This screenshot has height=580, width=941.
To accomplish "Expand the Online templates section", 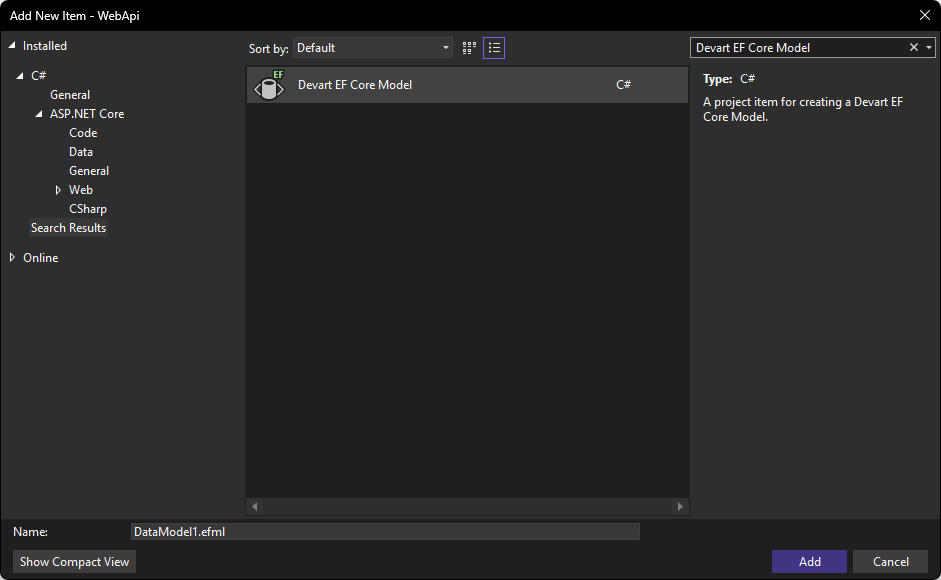I will 13,257.
